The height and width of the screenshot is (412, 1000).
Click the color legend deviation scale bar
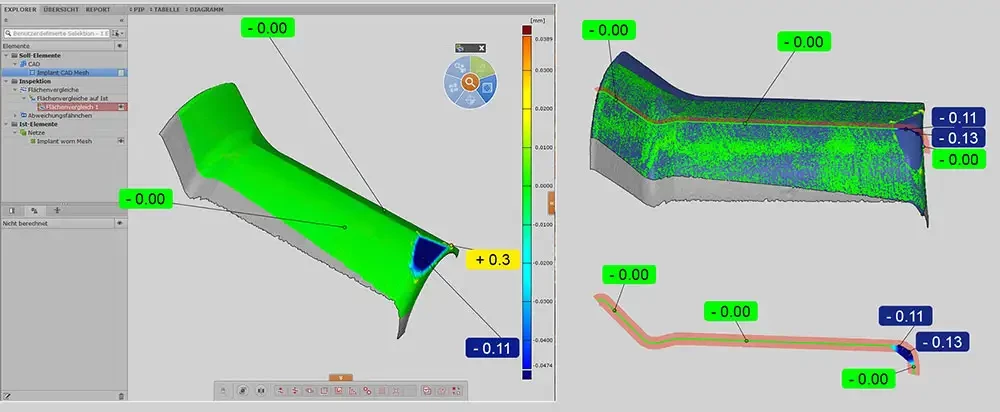point(526,200)
